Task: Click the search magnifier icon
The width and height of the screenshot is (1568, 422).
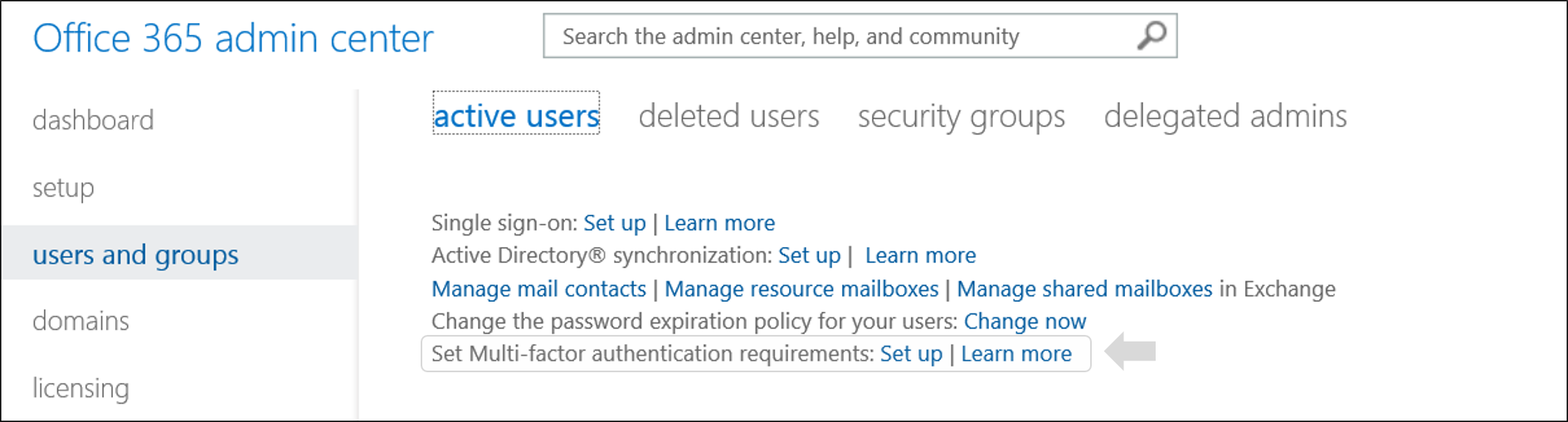Action: tap(1152, 36)
